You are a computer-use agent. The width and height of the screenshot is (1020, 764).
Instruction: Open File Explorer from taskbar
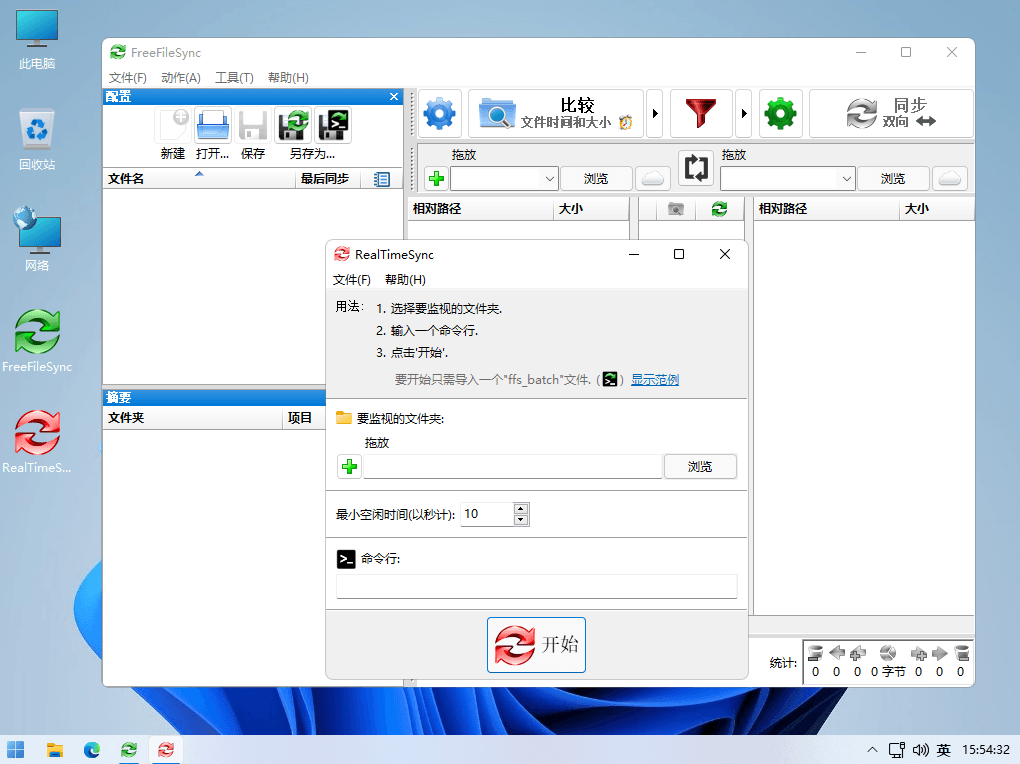pyautogui.click(x=55, y=750)
